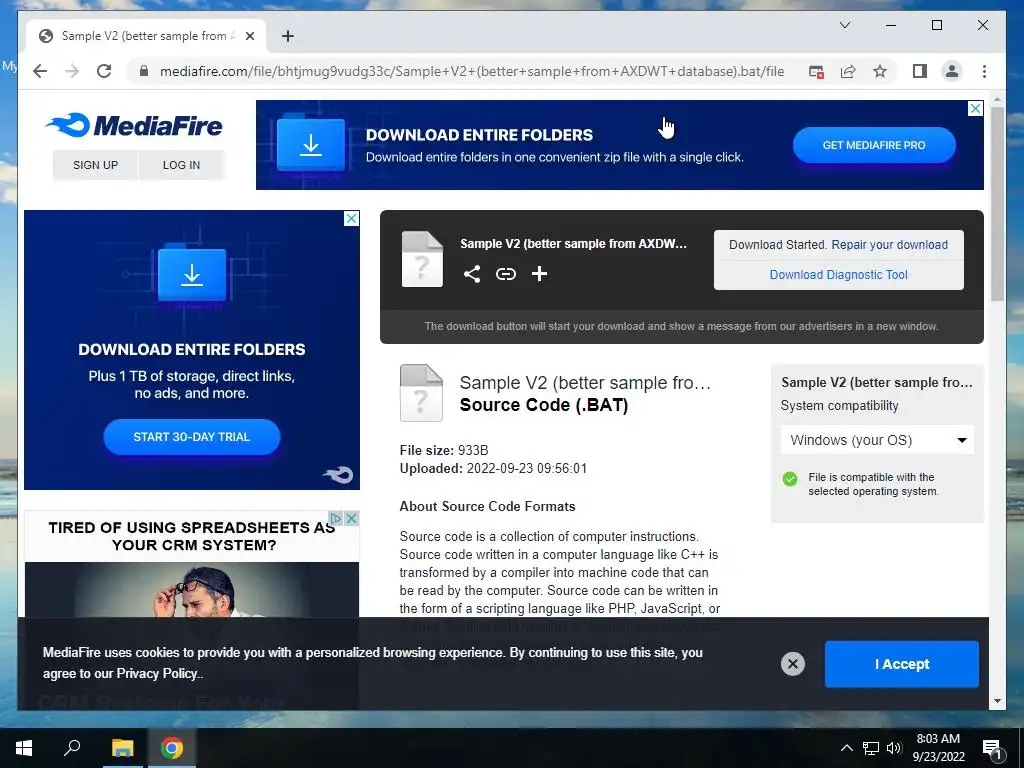This screenshot has height=768, width=1024.
Task: Open the Chrome profile avatar
Action: pyautogui.click(x=952, y=71)
